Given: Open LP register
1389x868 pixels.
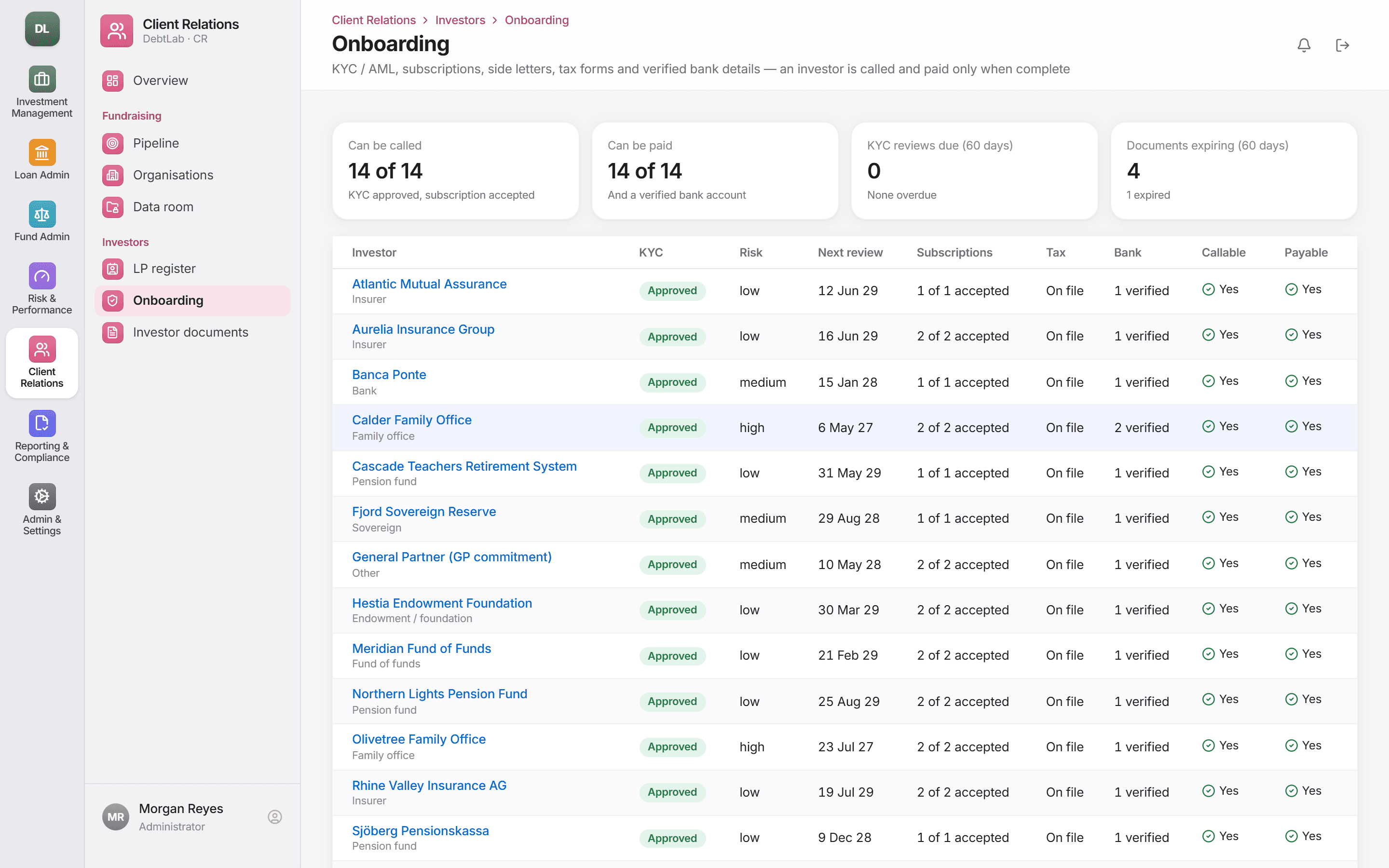Looking at the screenshot, I should click(x=192, y=269).
